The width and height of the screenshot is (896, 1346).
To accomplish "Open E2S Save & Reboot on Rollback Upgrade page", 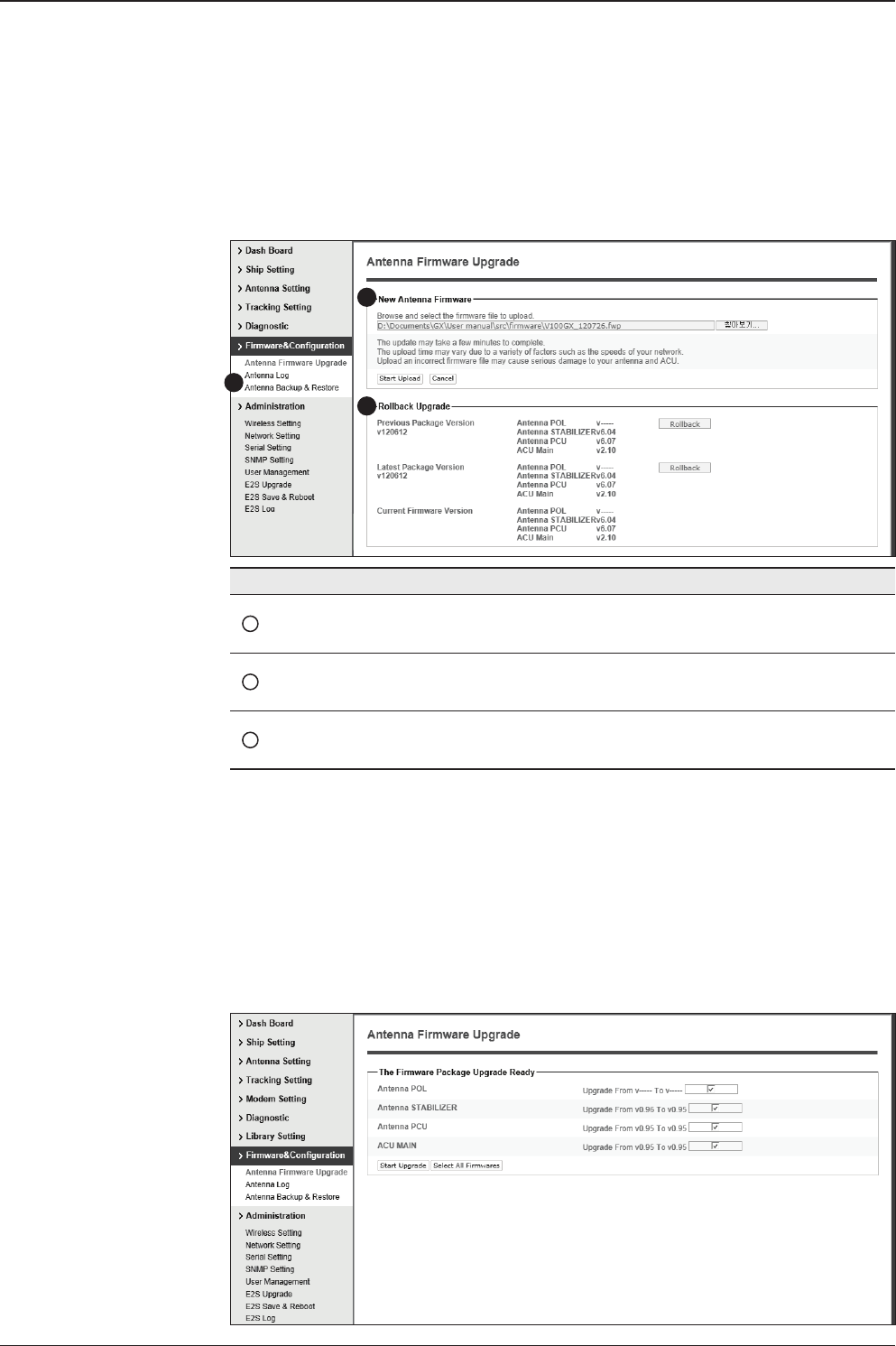I will pyautogui.click(x=280, y=497).
